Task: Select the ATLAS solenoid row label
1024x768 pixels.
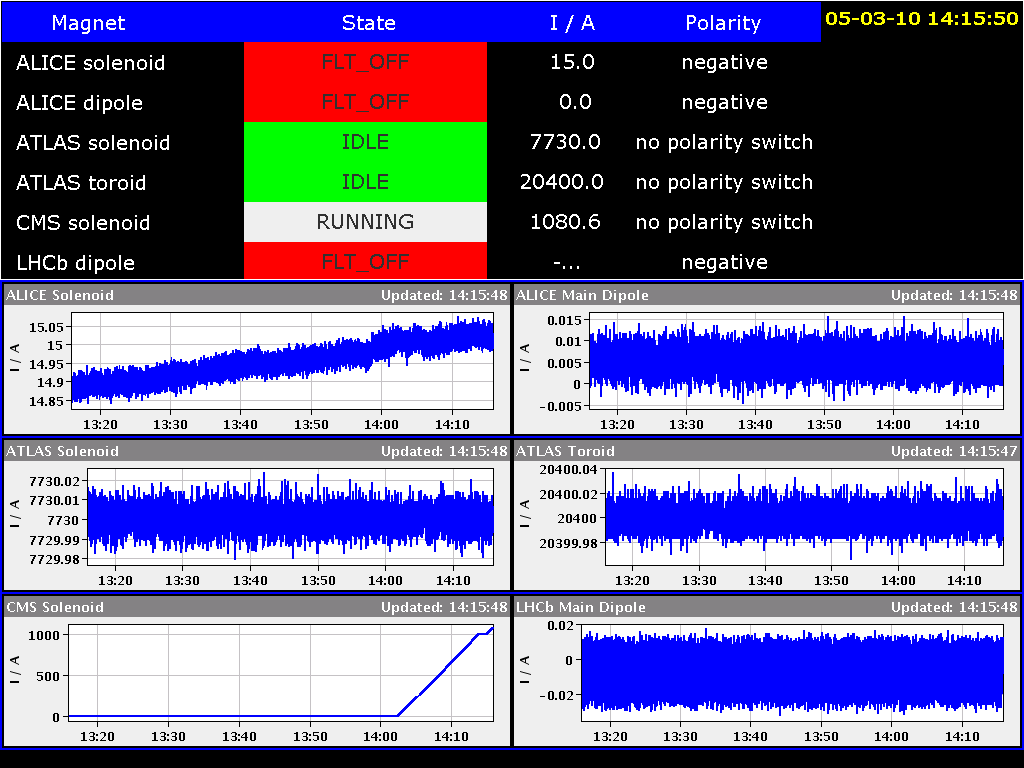Action: [93, 142]
